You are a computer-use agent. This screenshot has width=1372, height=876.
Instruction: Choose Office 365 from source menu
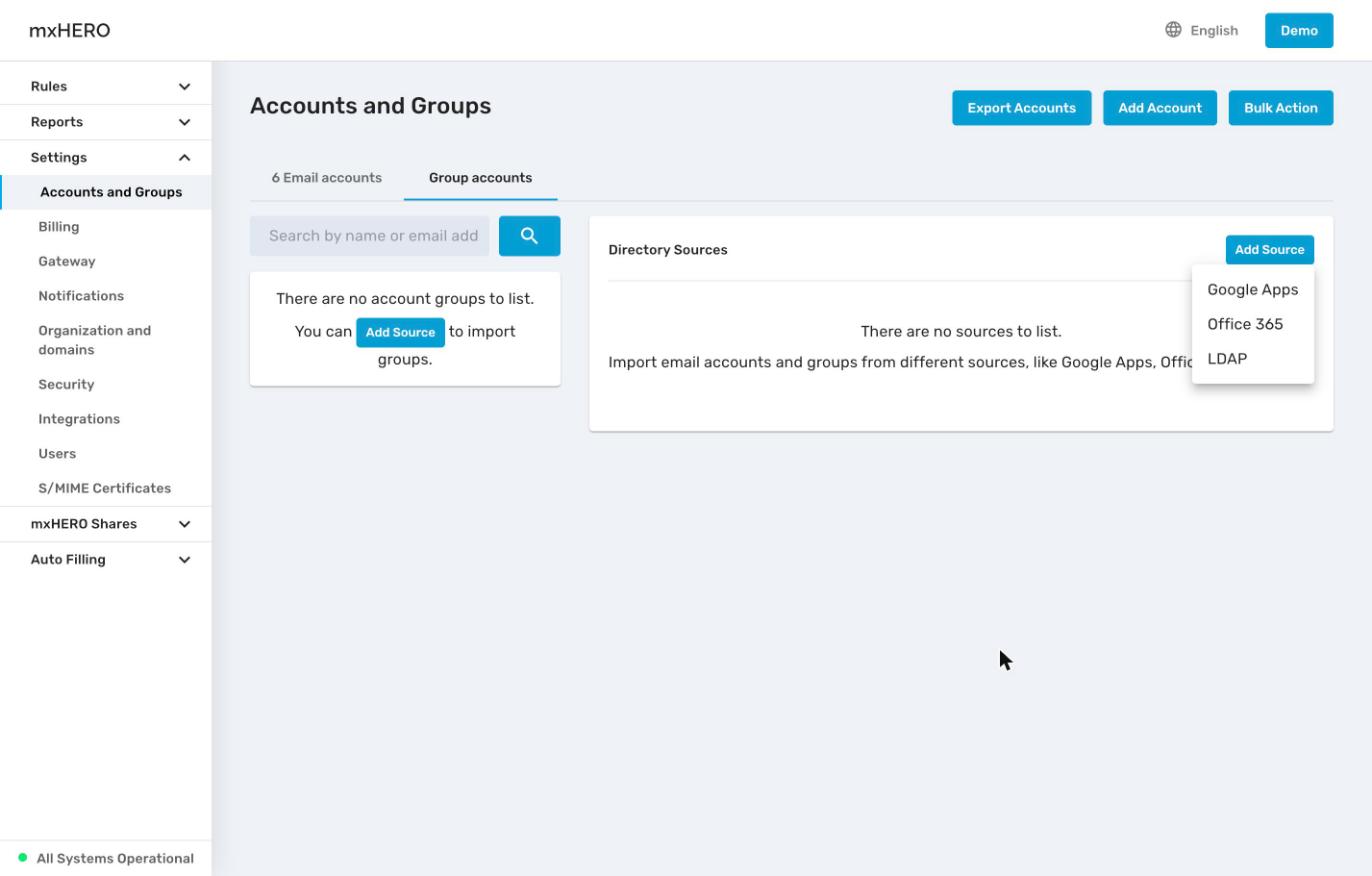click(x=1253, y=324)
